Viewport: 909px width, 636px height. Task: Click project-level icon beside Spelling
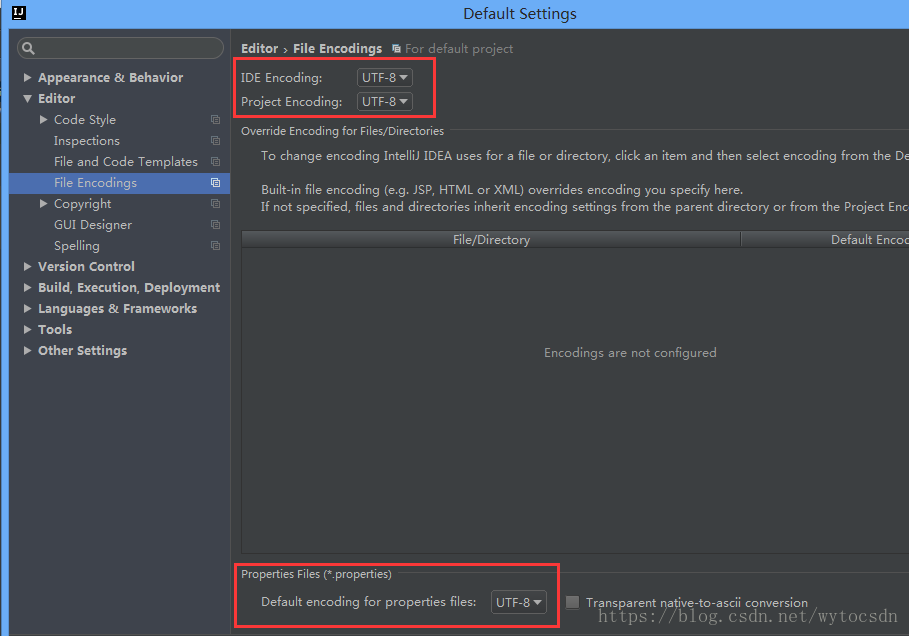coord(215,246)
